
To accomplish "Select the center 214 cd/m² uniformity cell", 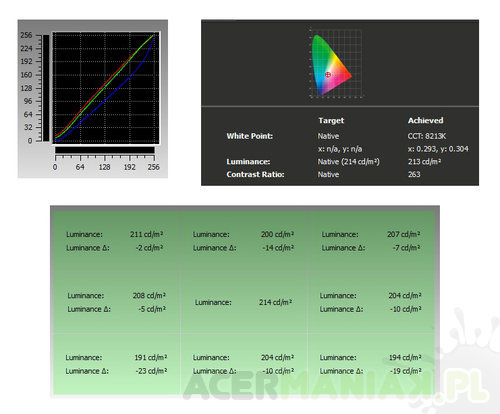I will click(244, 303).
